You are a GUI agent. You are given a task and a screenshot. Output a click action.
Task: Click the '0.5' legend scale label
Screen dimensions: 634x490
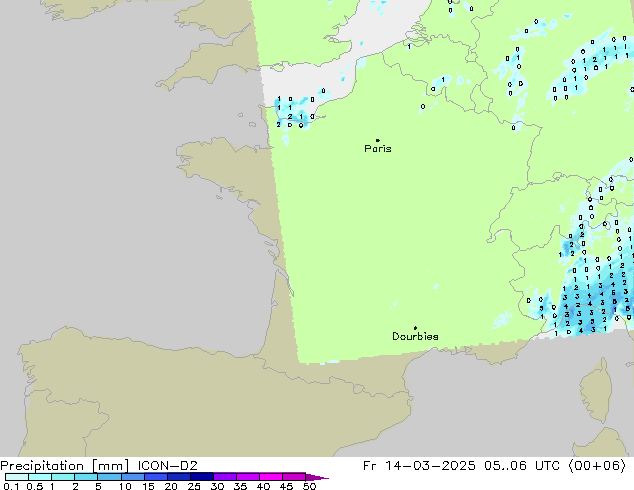[34, 486]
